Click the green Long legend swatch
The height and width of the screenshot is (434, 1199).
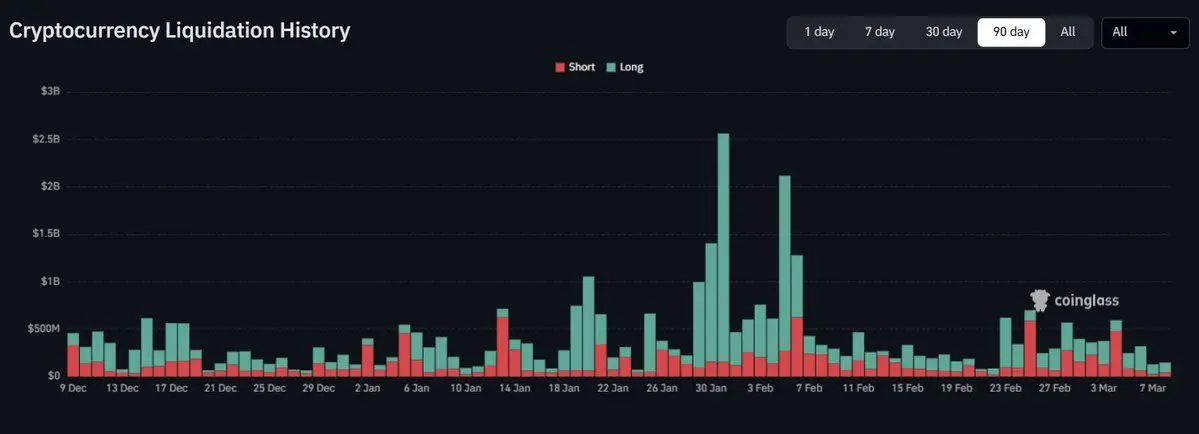[610, 67]
